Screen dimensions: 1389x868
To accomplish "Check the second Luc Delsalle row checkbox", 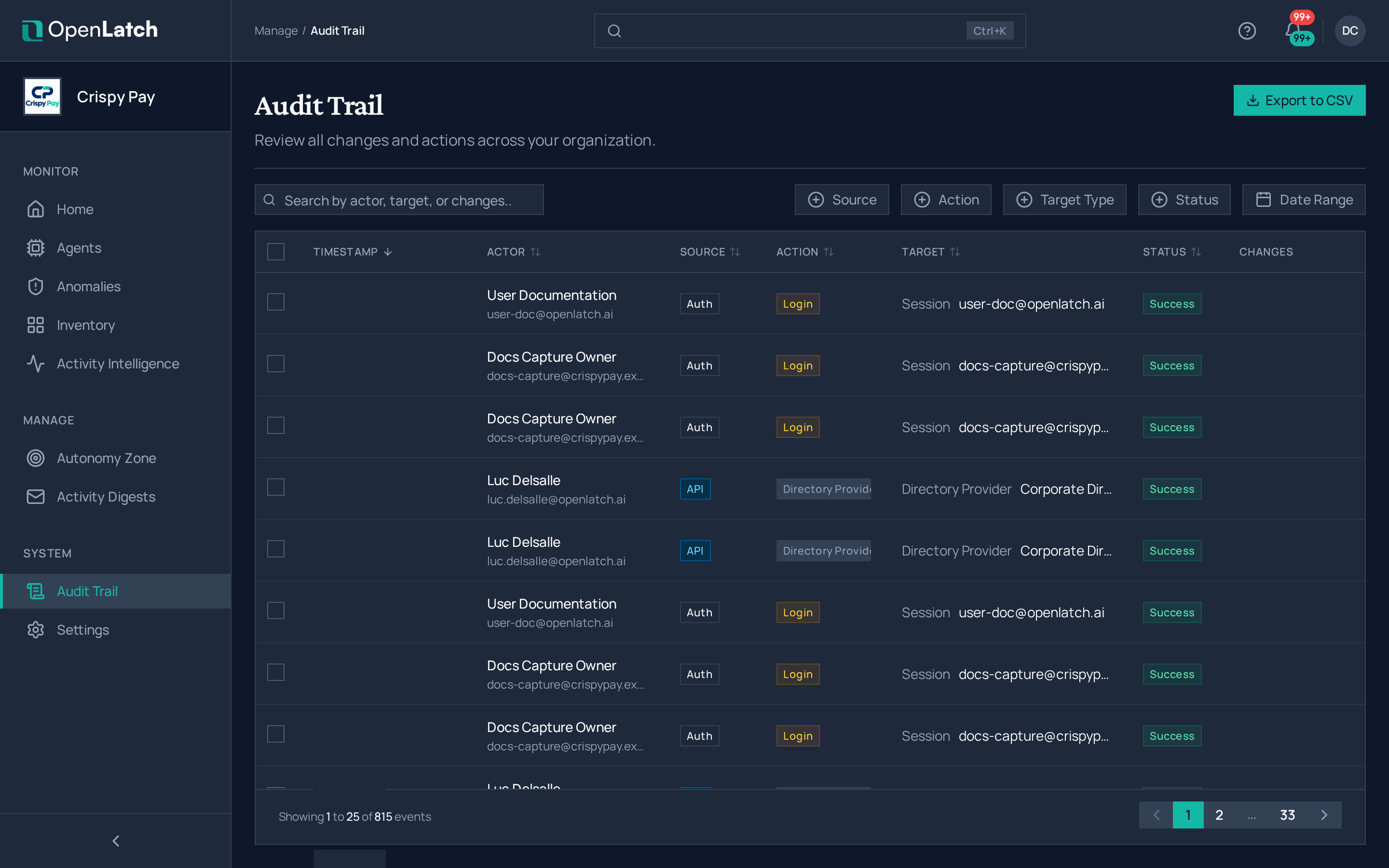I will coord(275,549).
